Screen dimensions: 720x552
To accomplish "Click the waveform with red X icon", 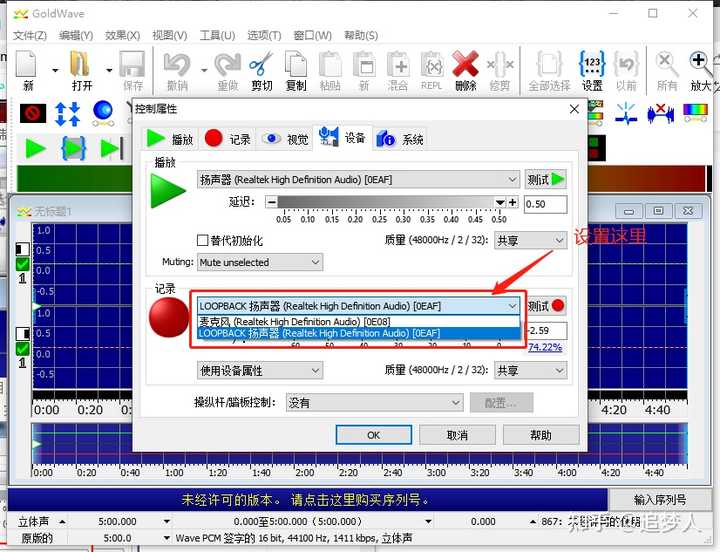I will (x=661, y=113).
